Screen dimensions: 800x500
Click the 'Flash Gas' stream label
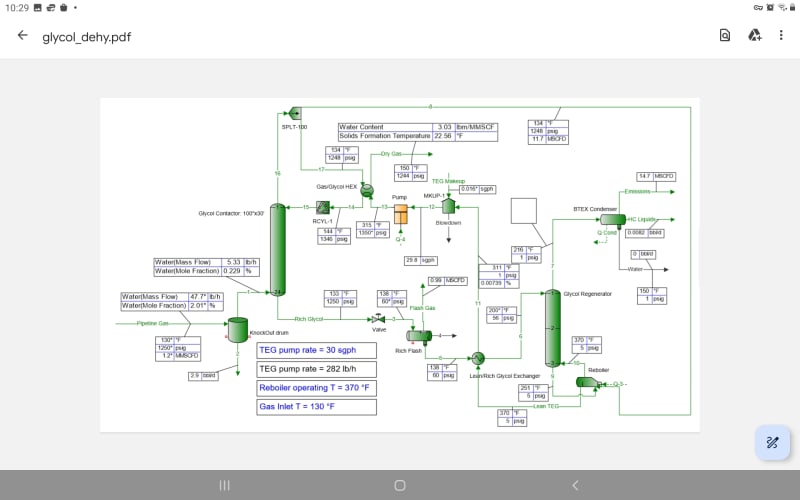click(x=422, y=308)
